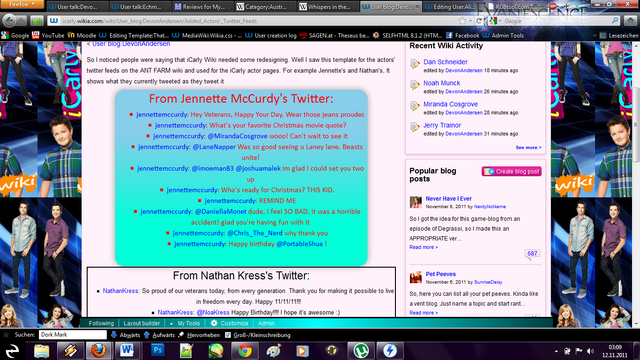
Task: Open the Jerry Trainor activity link
Action: click(x=442, y=125)
